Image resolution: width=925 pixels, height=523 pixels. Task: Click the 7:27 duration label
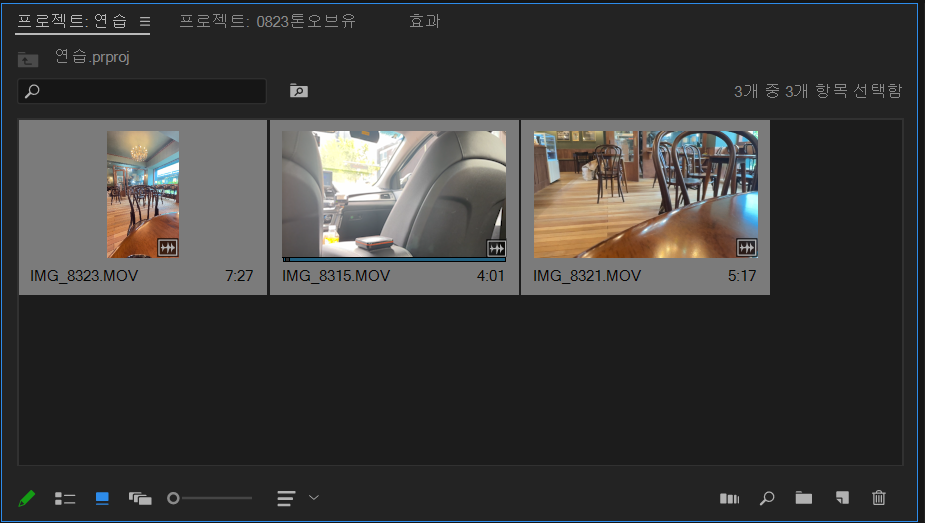click(x=239, y=276)
